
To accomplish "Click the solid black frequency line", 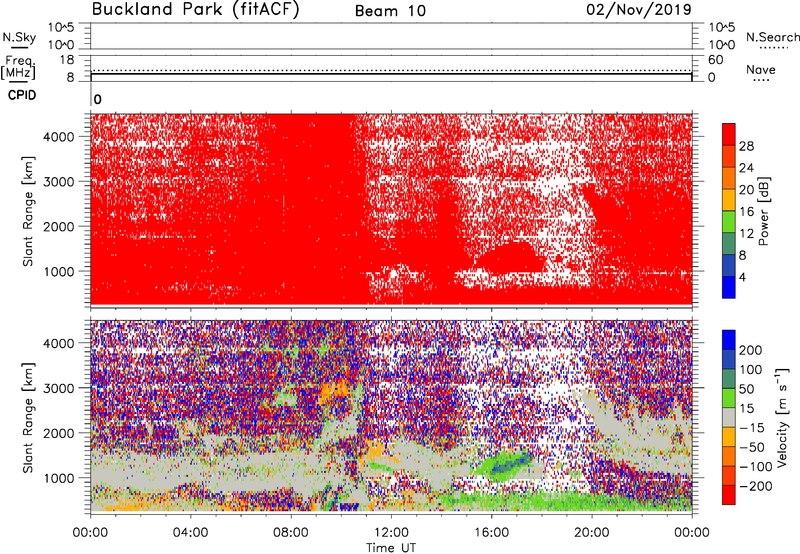I will [391, 74].
